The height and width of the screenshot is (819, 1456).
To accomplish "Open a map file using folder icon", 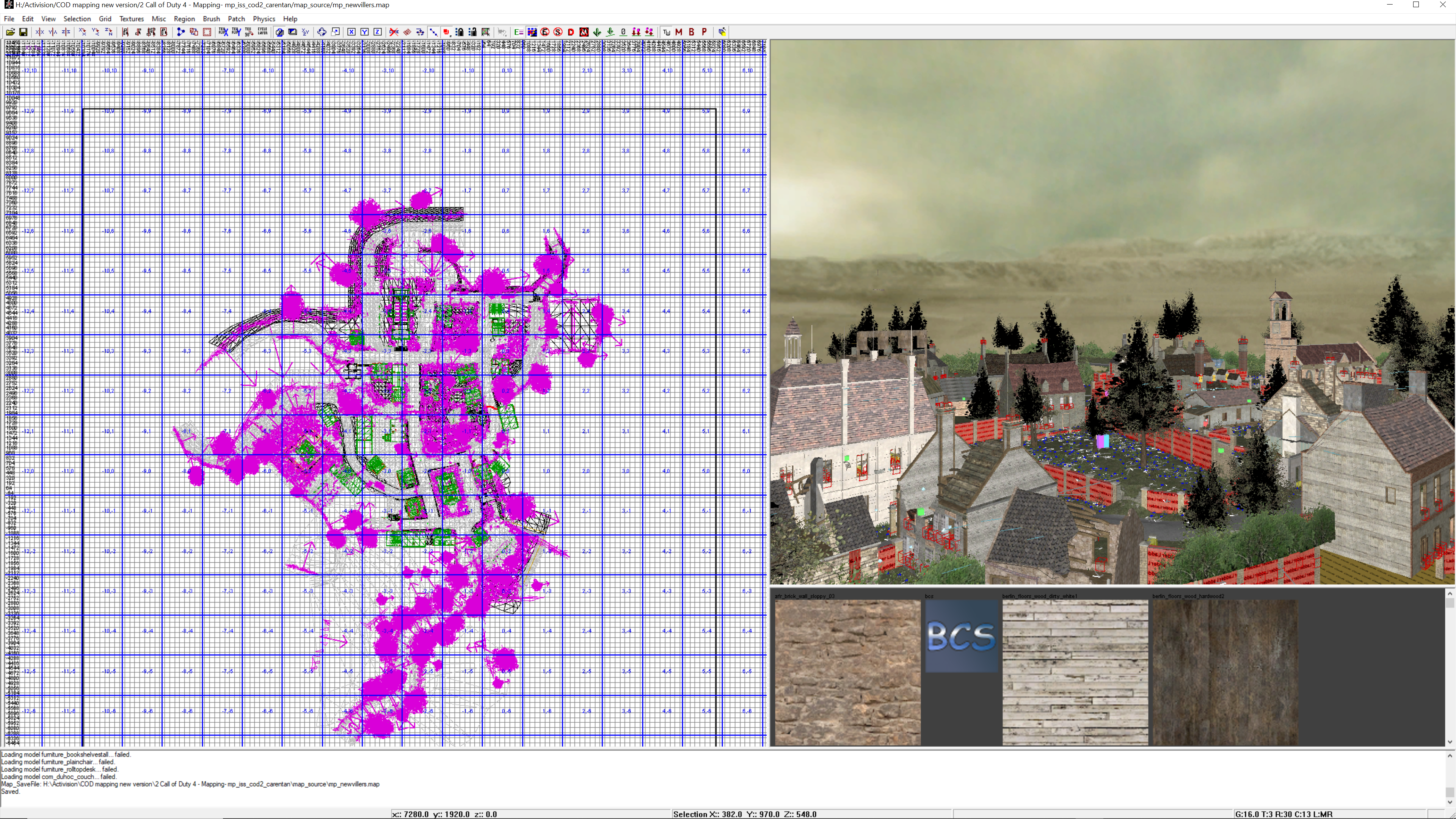I will click(10, 31).
